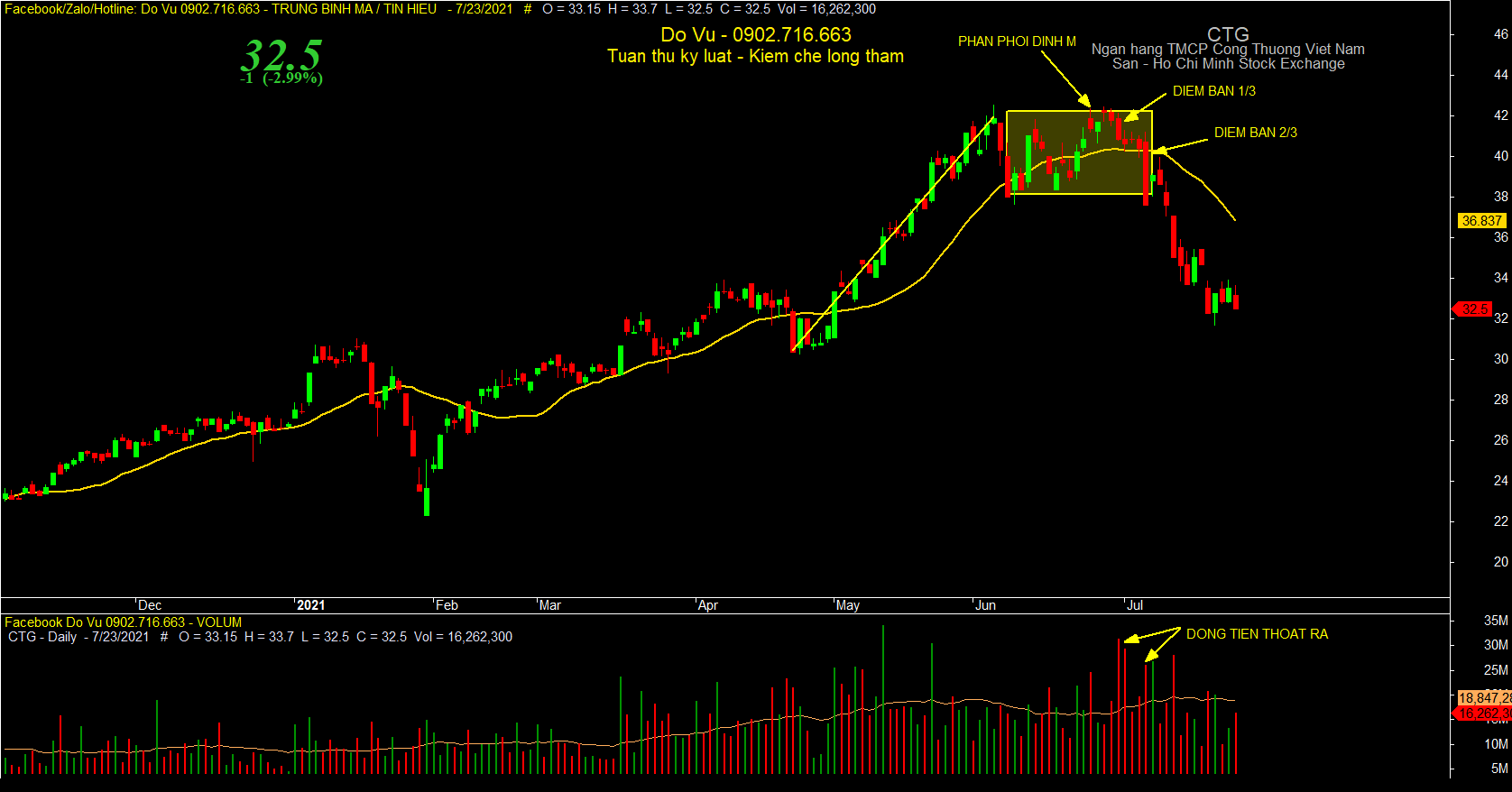The image size is (1512, 792).
Task: Click the 32.5 red price tag on axis
Action: (x=1476, y=309)
